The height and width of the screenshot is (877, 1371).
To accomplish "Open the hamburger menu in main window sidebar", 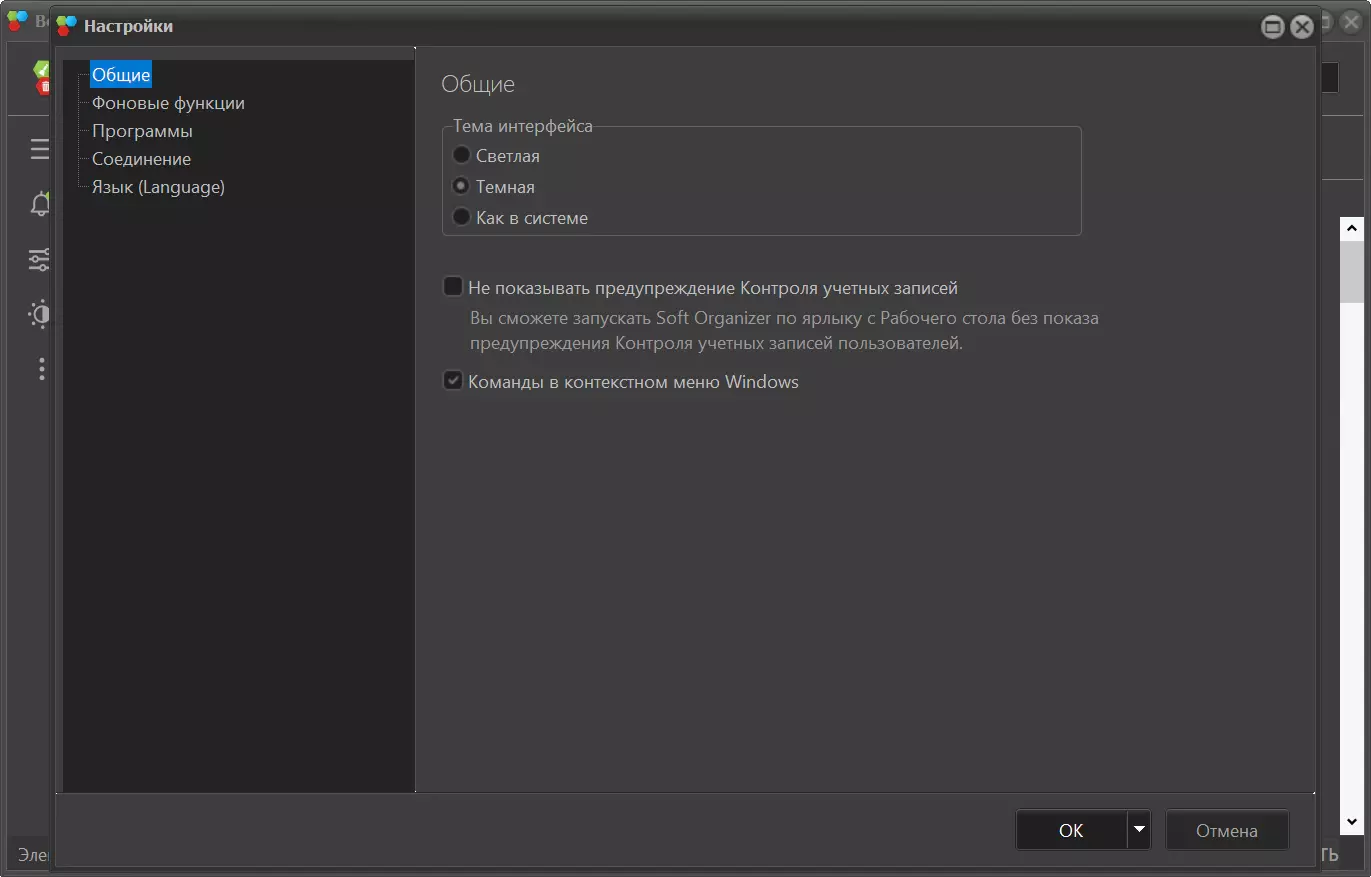I will coord(40,150).
